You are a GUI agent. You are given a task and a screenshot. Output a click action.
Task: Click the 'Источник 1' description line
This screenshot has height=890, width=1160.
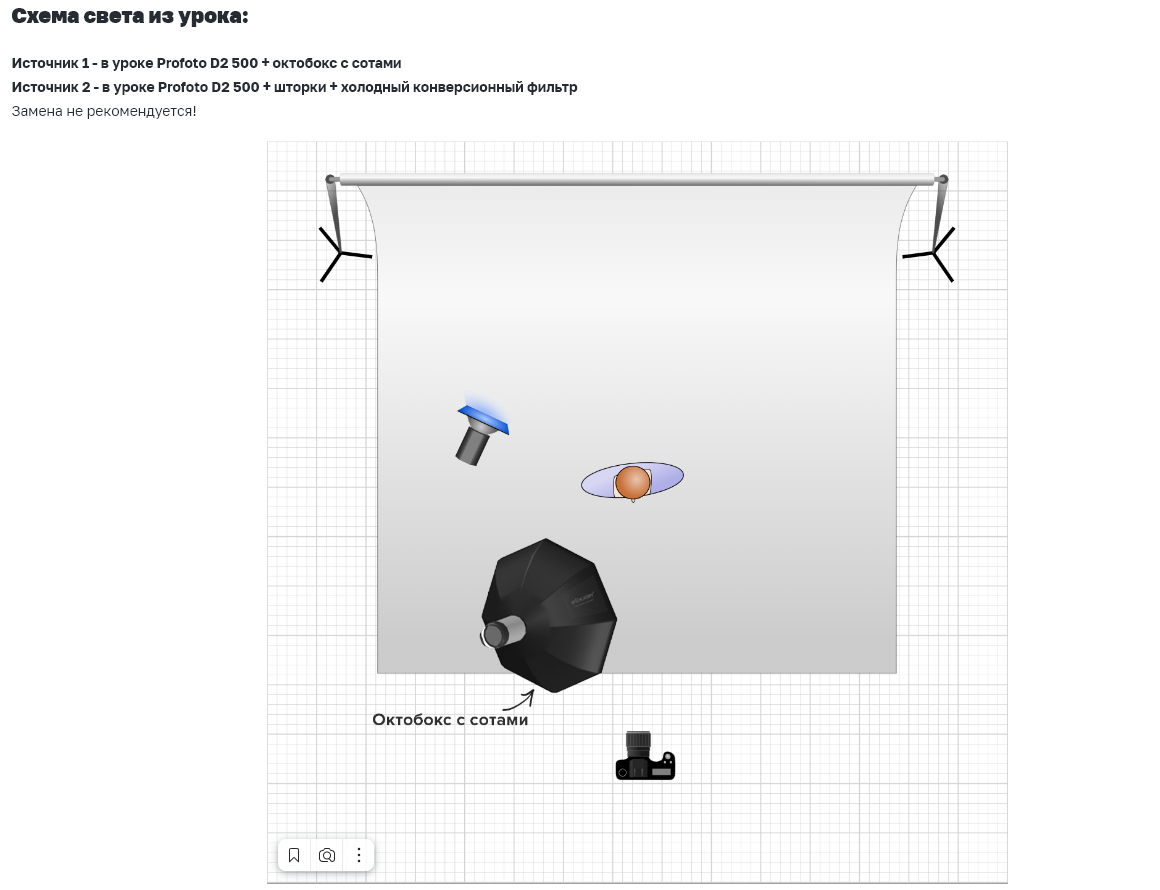[206, 63]
